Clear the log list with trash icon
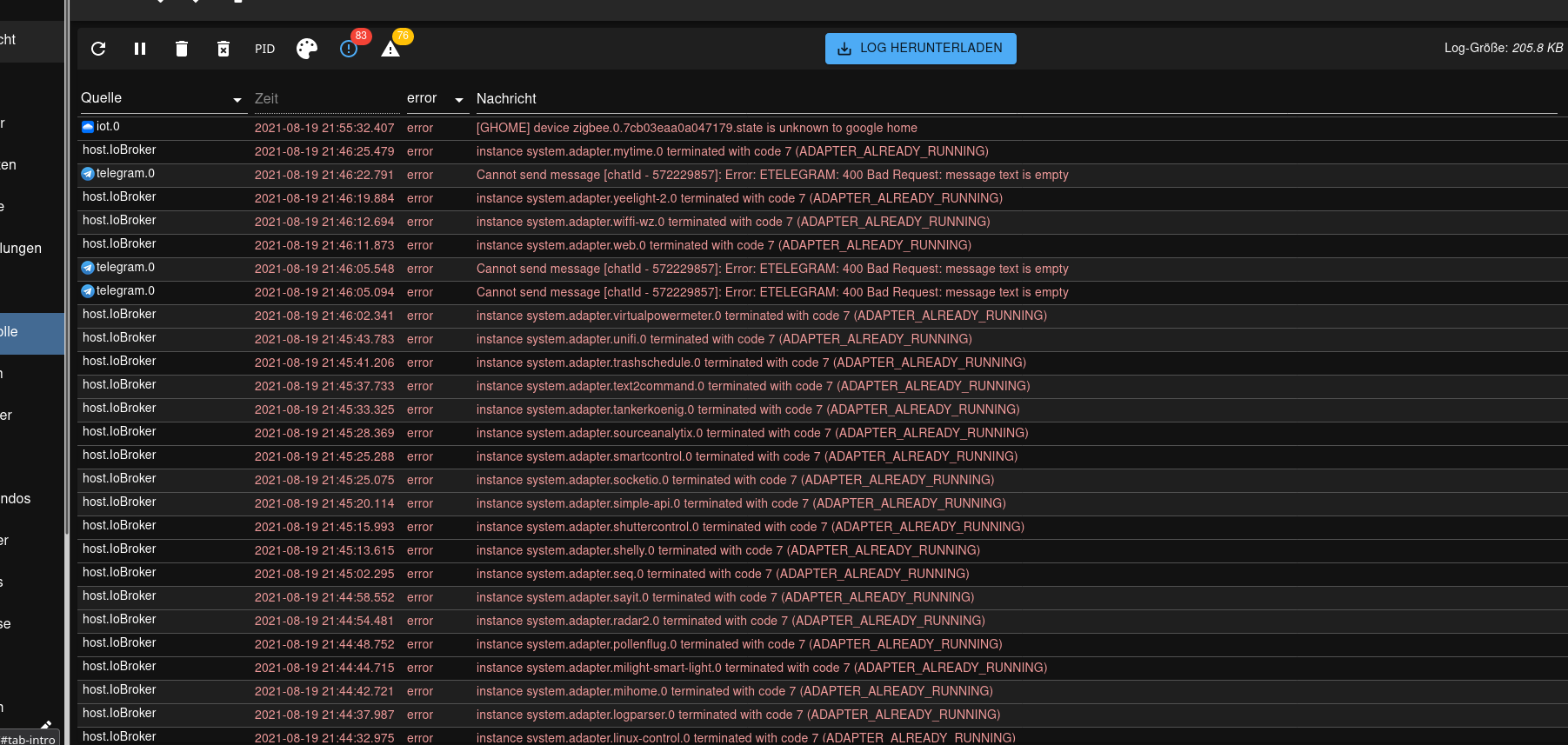 [x=182, y=49]
